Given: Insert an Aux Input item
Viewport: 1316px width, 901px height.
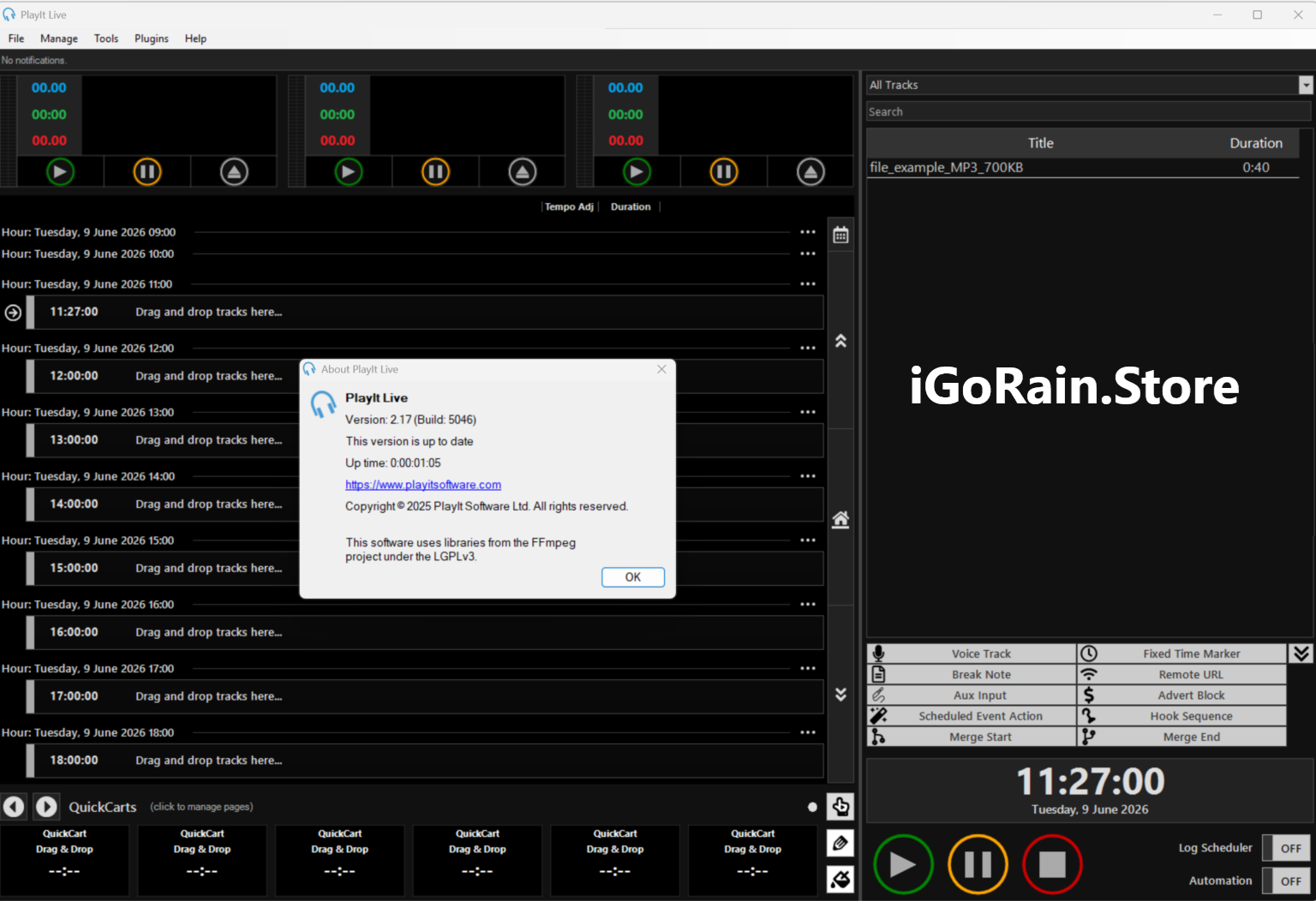Looking at the screenshot, I should pyautogui.click(x=972, y=695).
